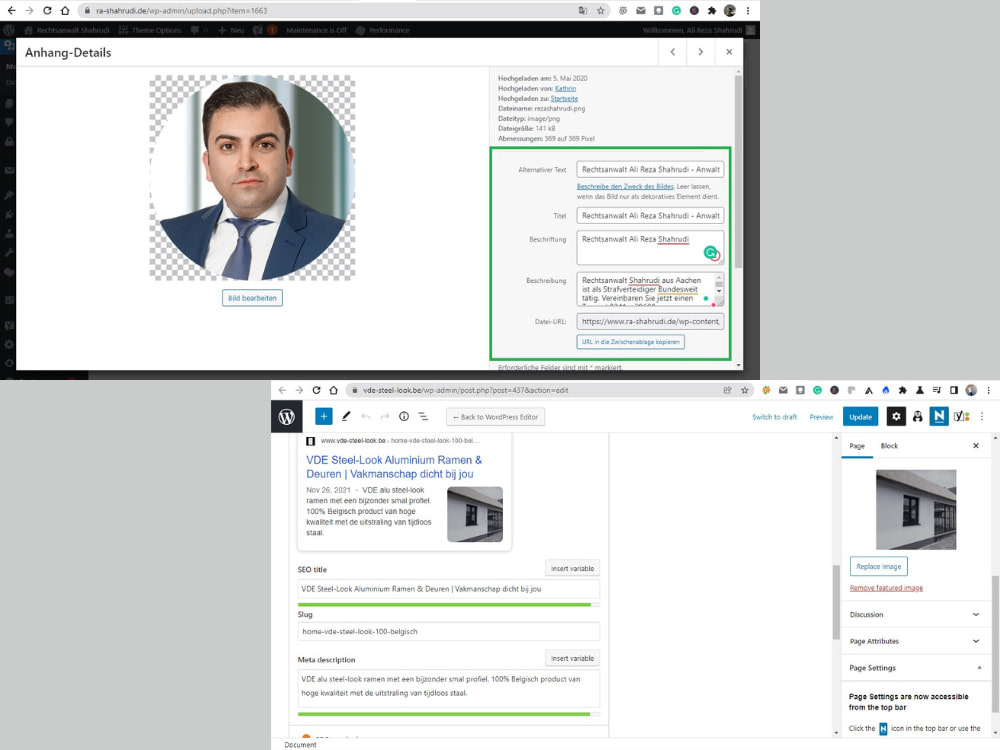Click the Beschreibung text area

click(651, 290)
